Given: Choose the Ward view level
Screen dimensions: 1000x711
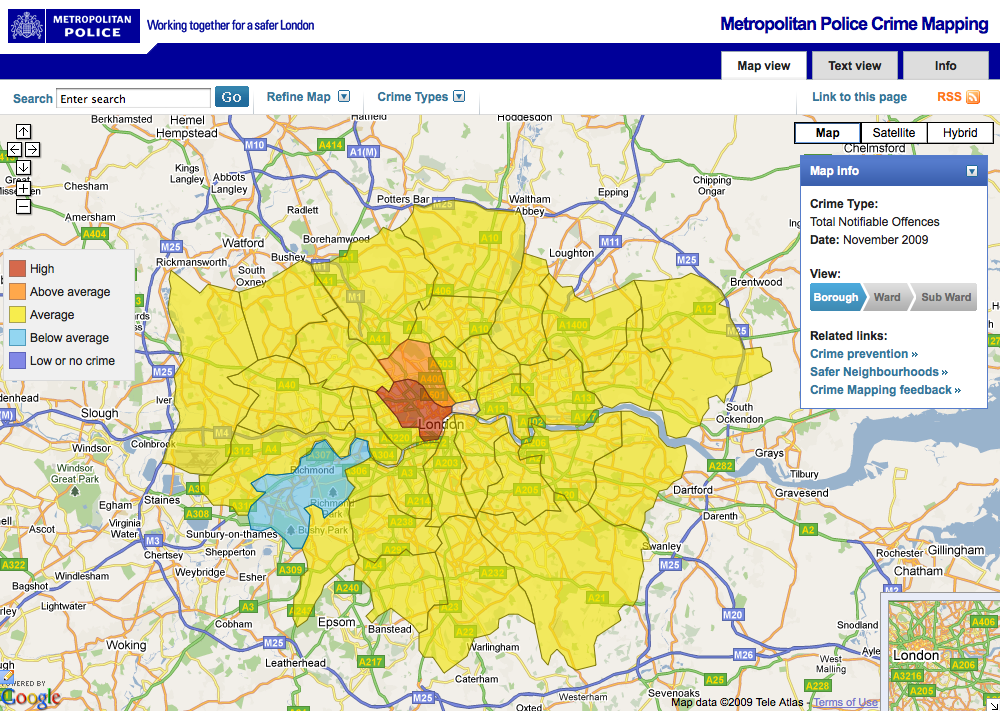Looking at the screenshot, I should [x=887, y=297].
